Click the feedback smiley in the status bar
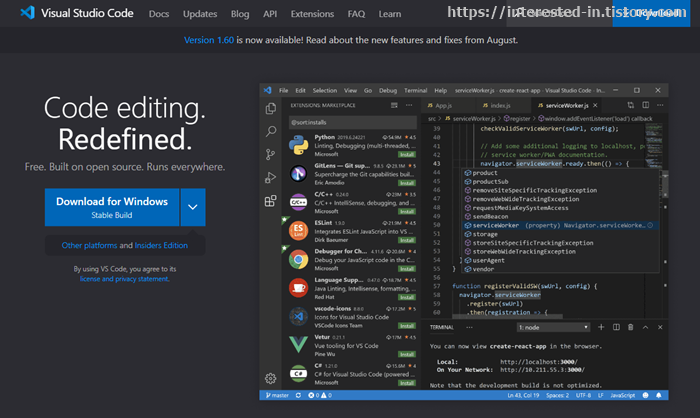 point(646,395)
